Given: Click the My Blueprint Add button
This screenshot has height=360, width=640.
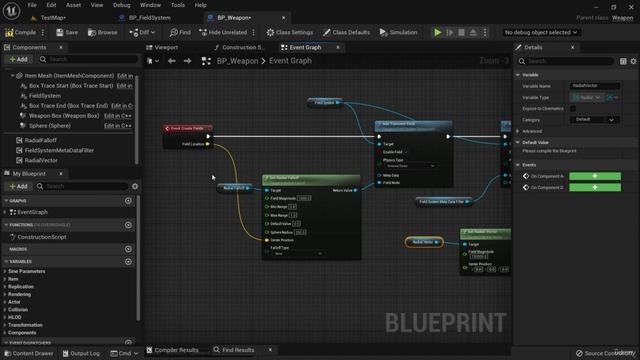Looking at the screenshot, I should coord(18,186).
